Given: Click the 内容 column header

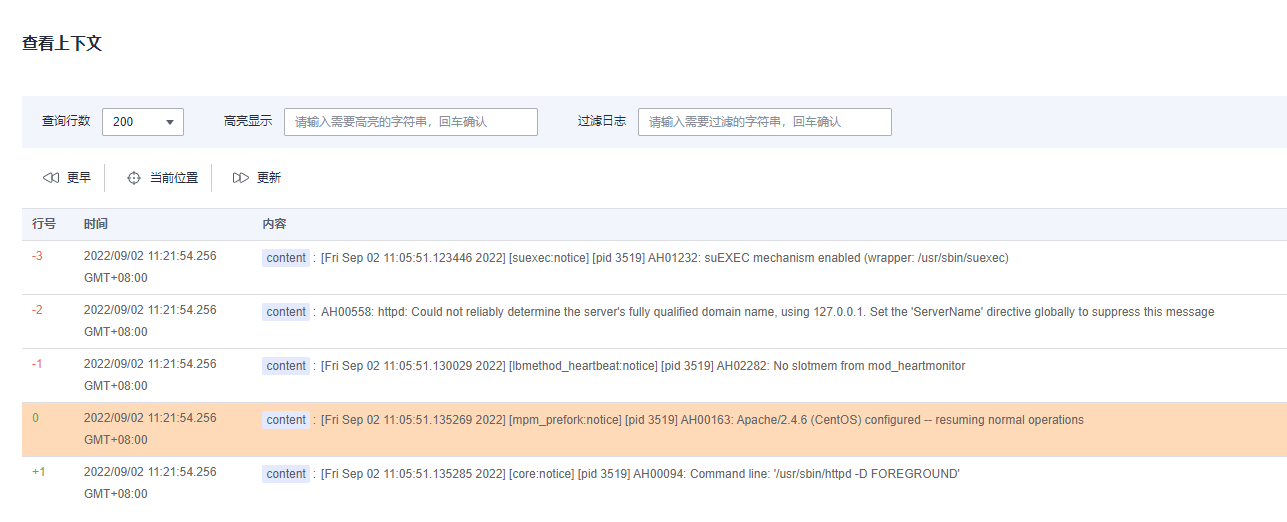Looking at the screenshot, I should point(274,224).
